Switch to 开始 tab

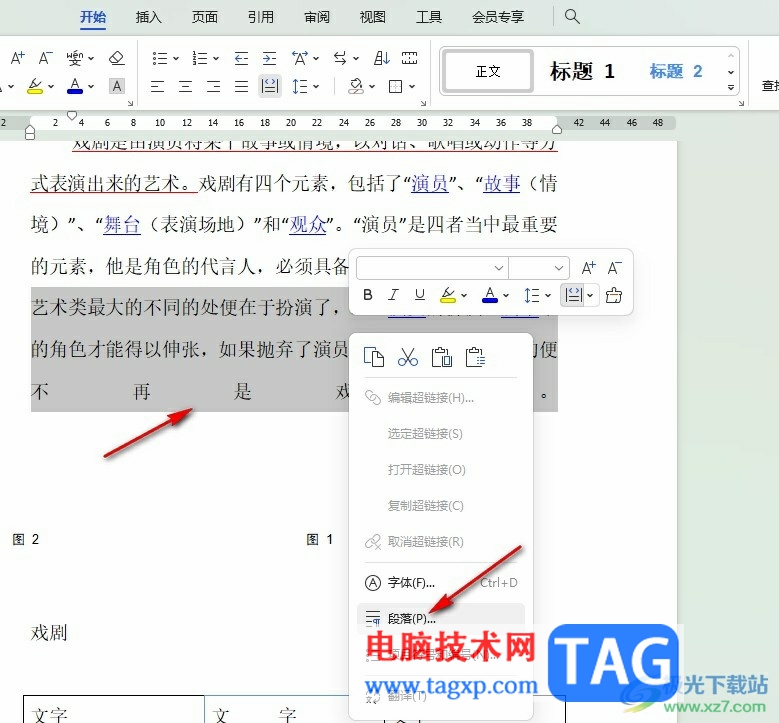[93, 17]
